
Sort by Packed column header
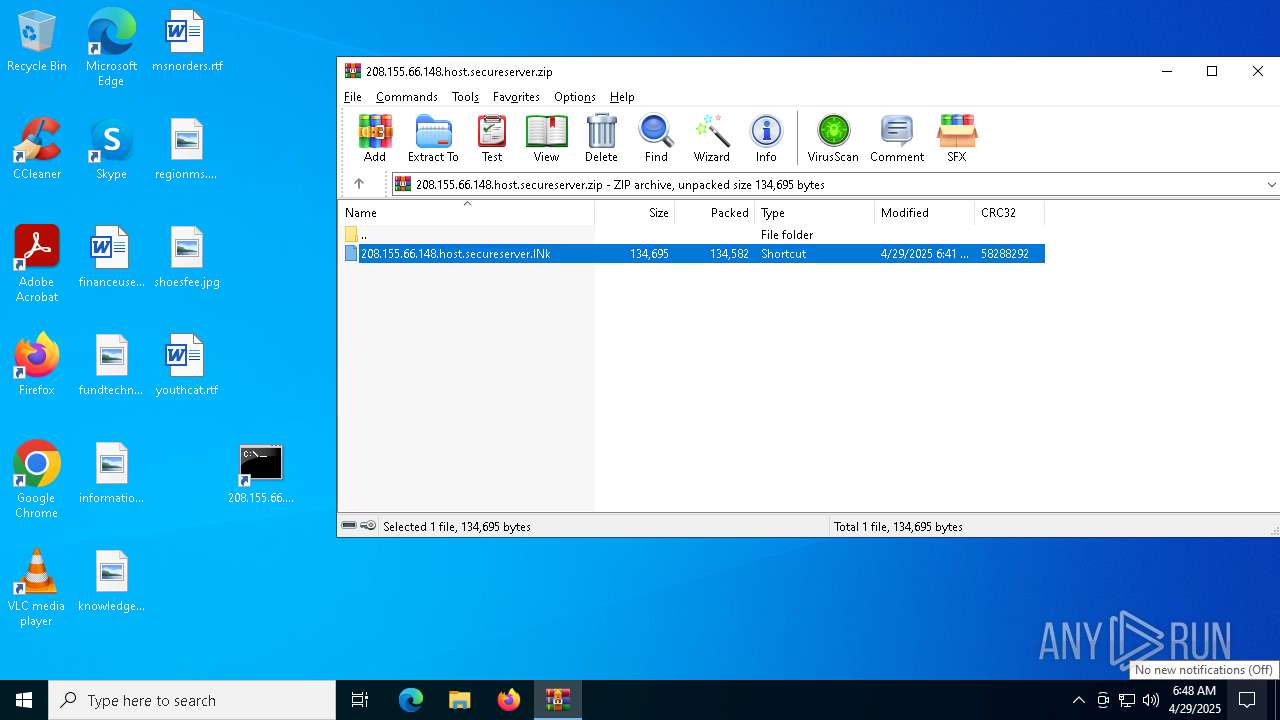pos(715,213)
